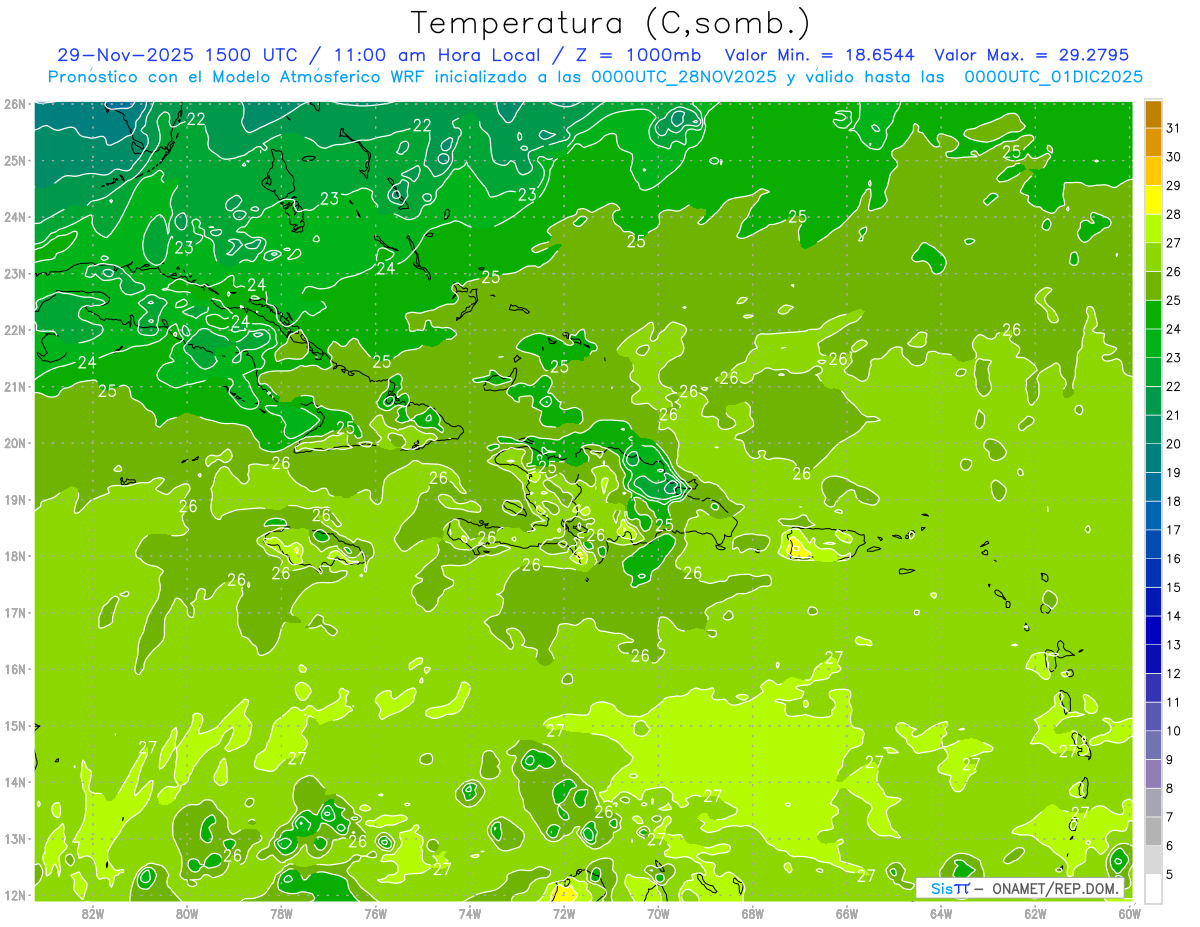The height and width of the screenshot is (927, 1200).
Task: Click the "74W" longitude axis label
Action: point(470,913)
